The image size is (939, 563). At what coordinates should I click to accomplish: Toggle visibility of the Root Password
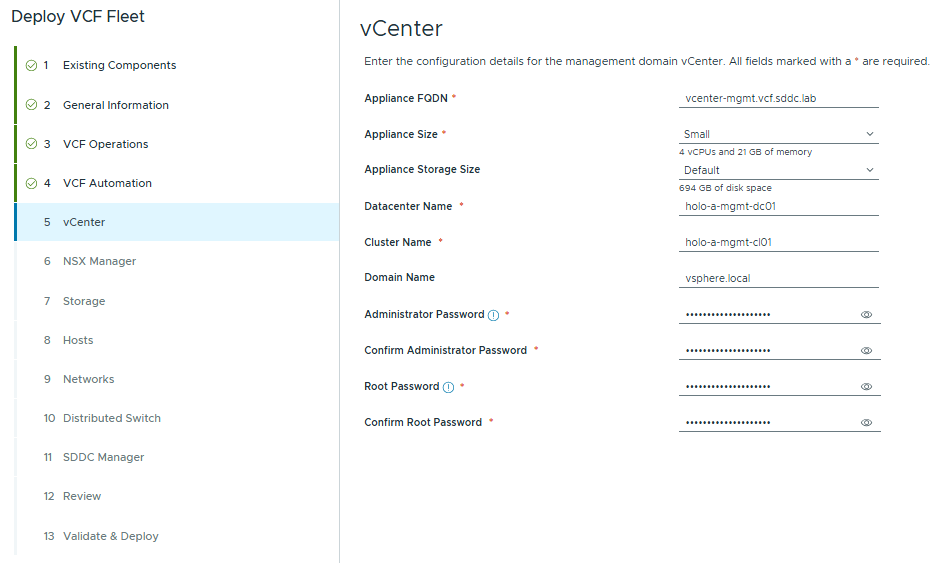(x=866, y=387)
